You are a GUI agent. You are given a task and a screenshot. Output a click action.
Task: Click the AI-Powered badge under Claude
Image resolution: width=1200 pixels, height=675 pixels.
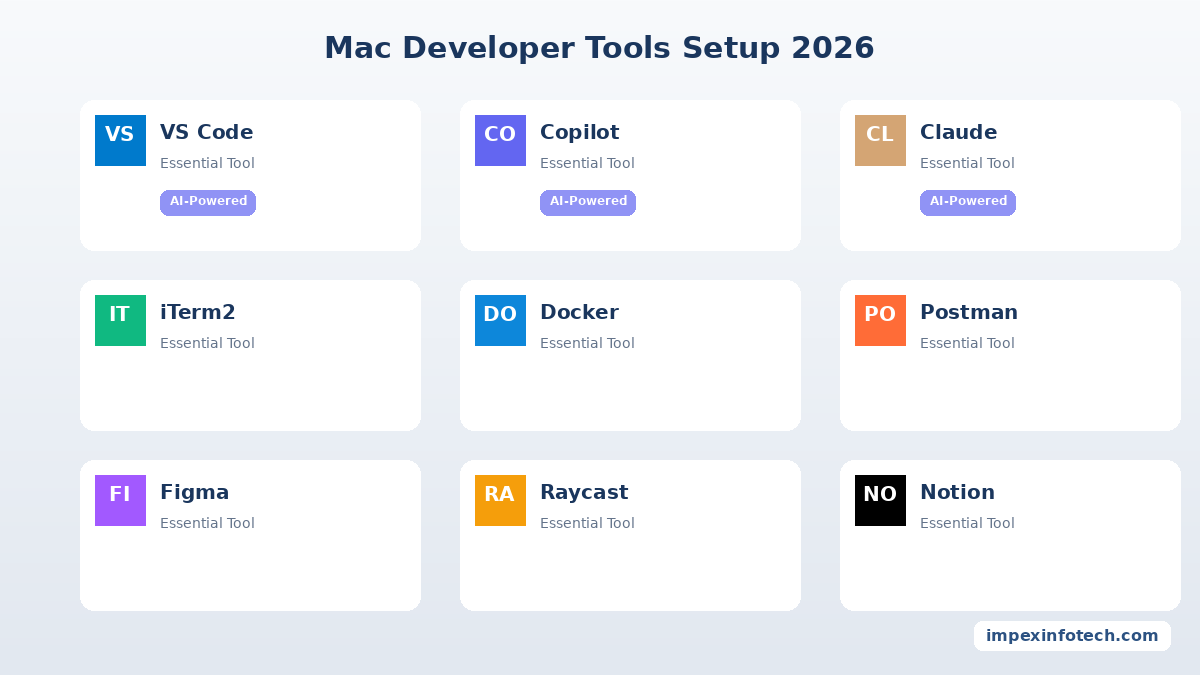[x=968, y=202]
